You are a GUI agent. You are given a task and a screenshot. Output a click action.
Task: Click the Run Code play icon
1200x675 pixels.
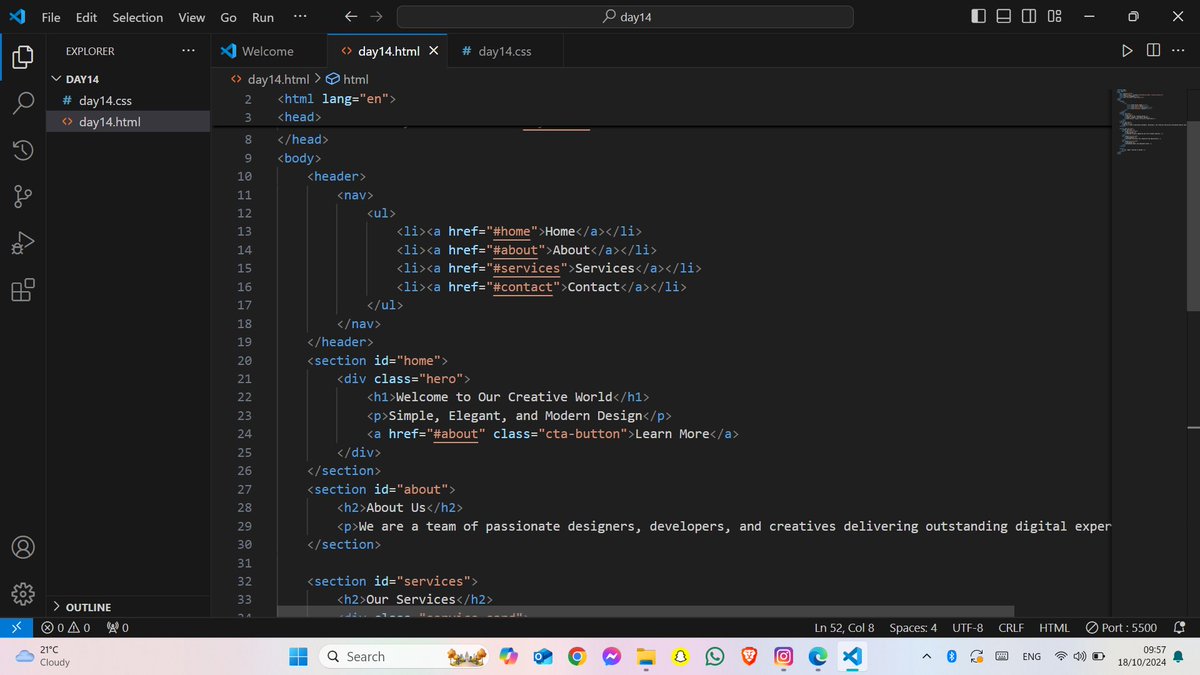click(x=1127, y=50)
